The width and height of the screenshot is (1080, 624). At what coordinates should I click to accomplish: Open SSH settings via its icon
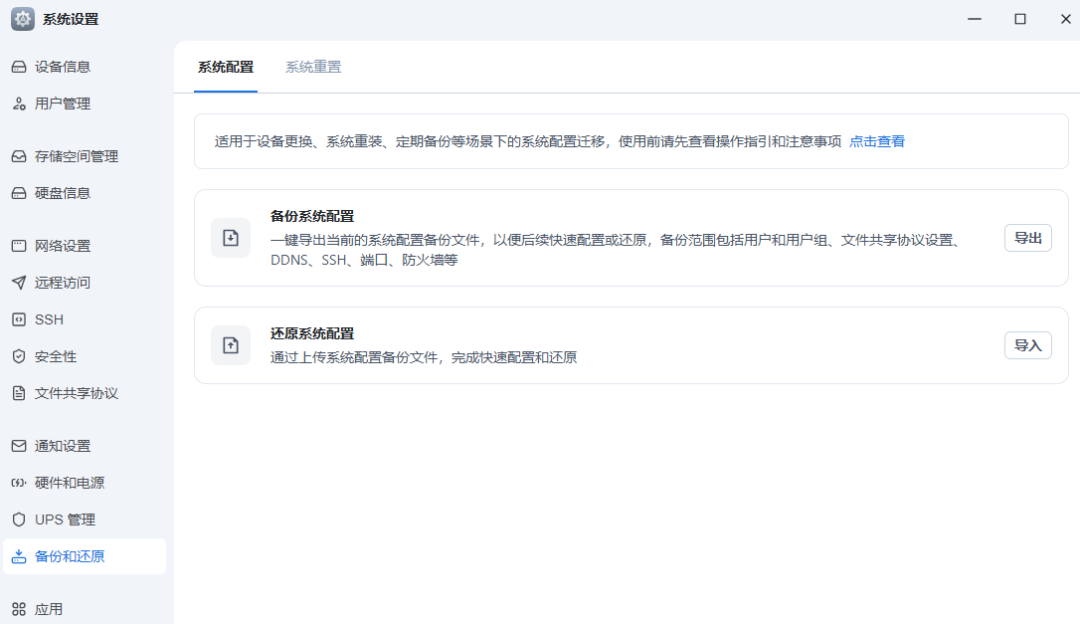click(18, 320)
